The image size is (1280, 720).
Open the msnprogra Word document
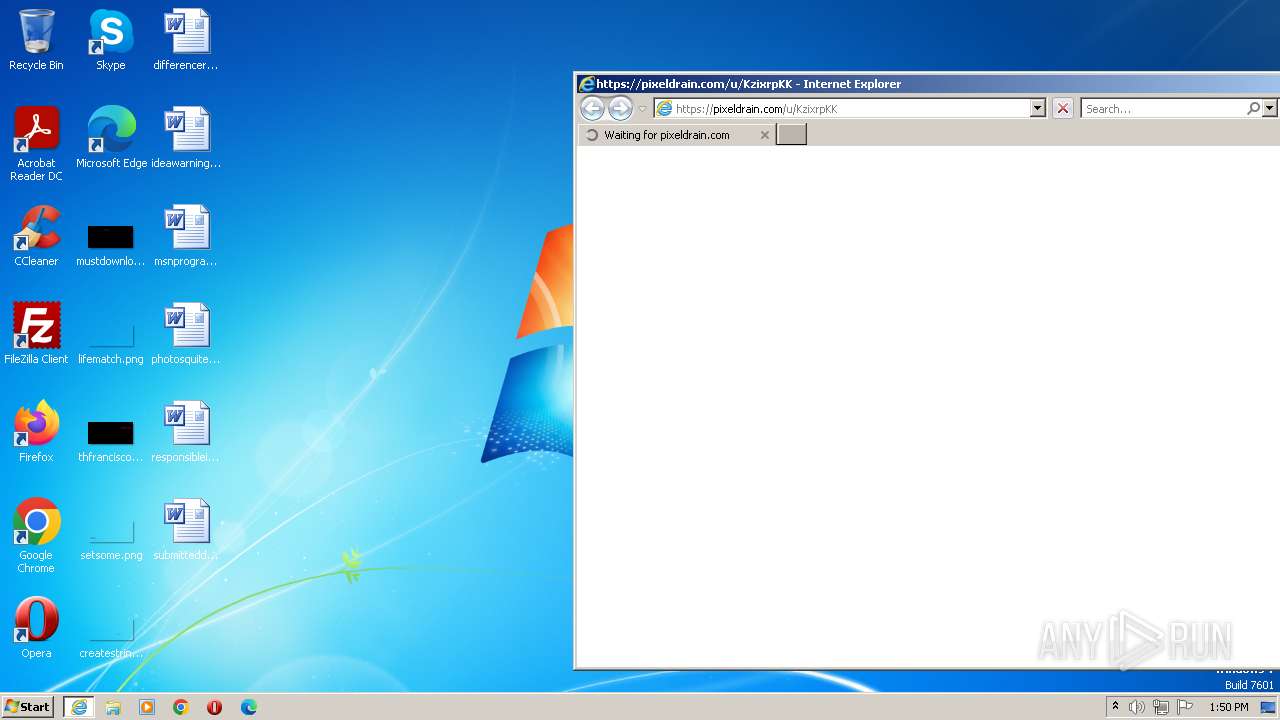coord(186,236)
